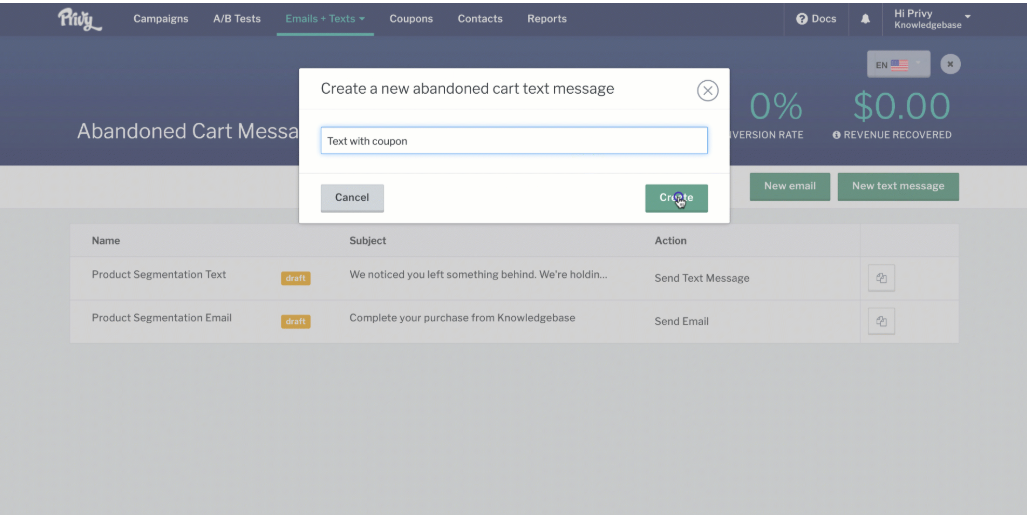Go to the Coupons page

click(411, 19)
